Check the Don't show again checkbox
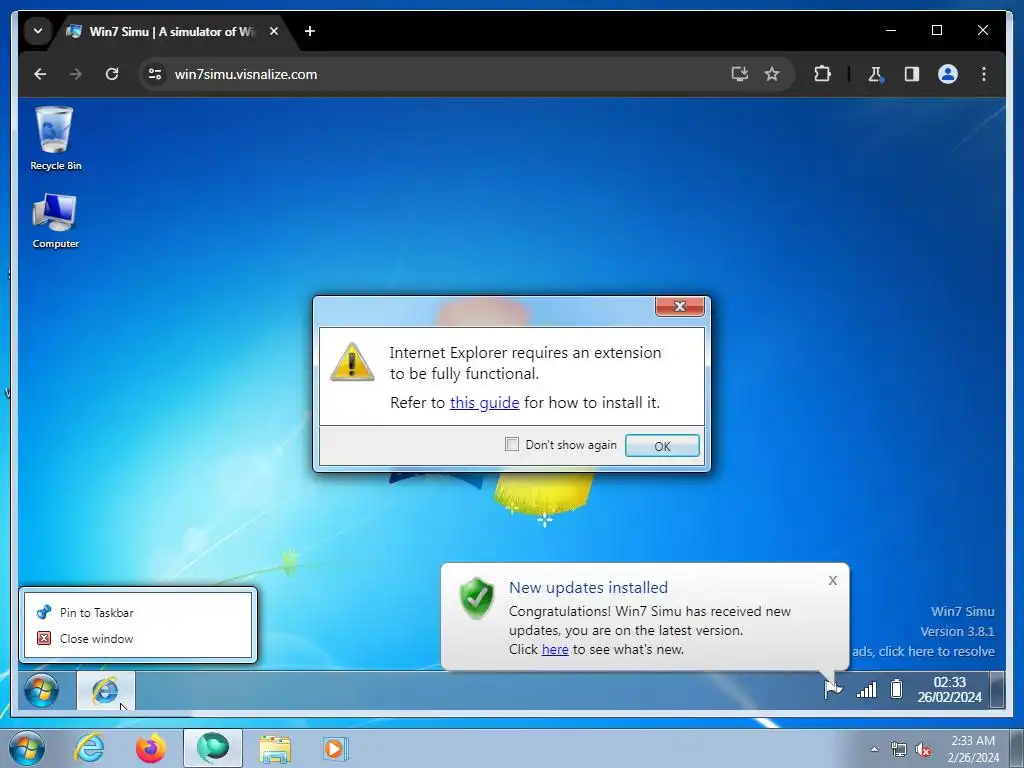Image resolution: width=1024 pixels, height=768 pixels. (x=512, y=445)
